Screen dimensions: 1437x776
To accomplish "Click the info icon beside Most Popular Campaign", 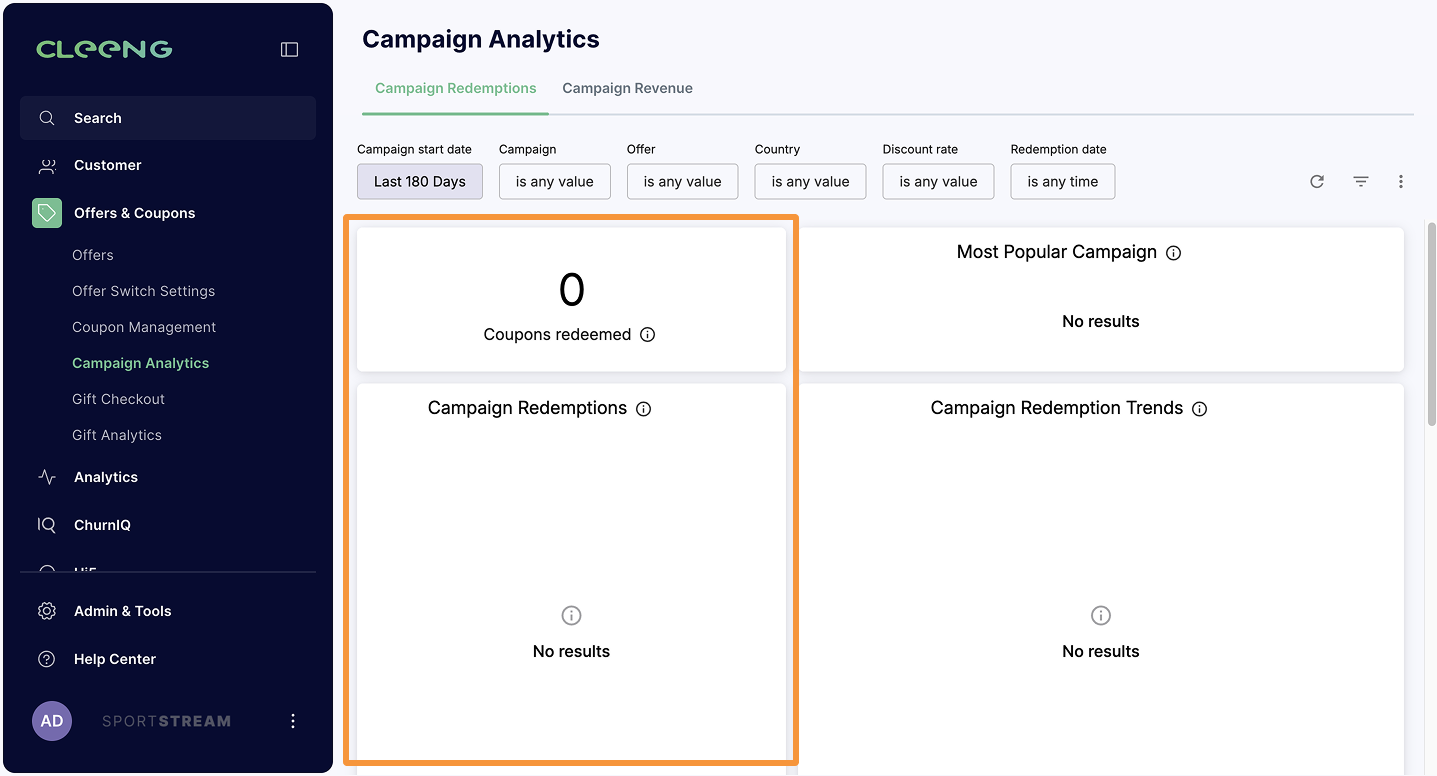I will (x=1174, y=253).
